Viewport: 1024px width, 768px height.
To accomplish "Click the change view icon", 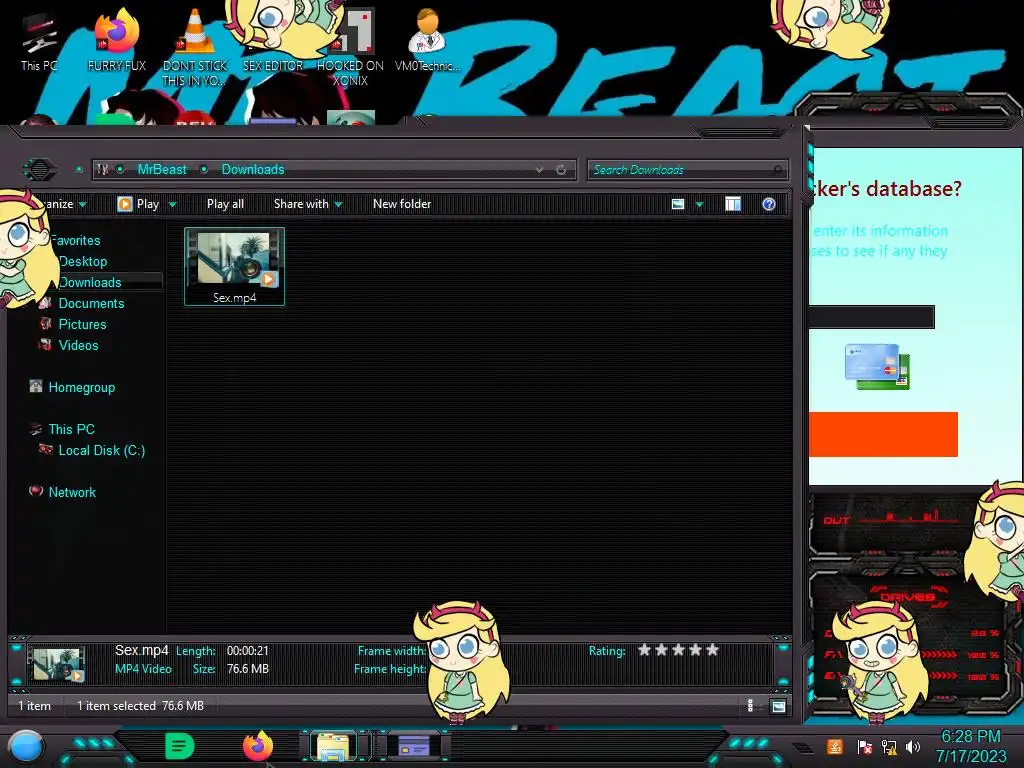I will 678,204.
